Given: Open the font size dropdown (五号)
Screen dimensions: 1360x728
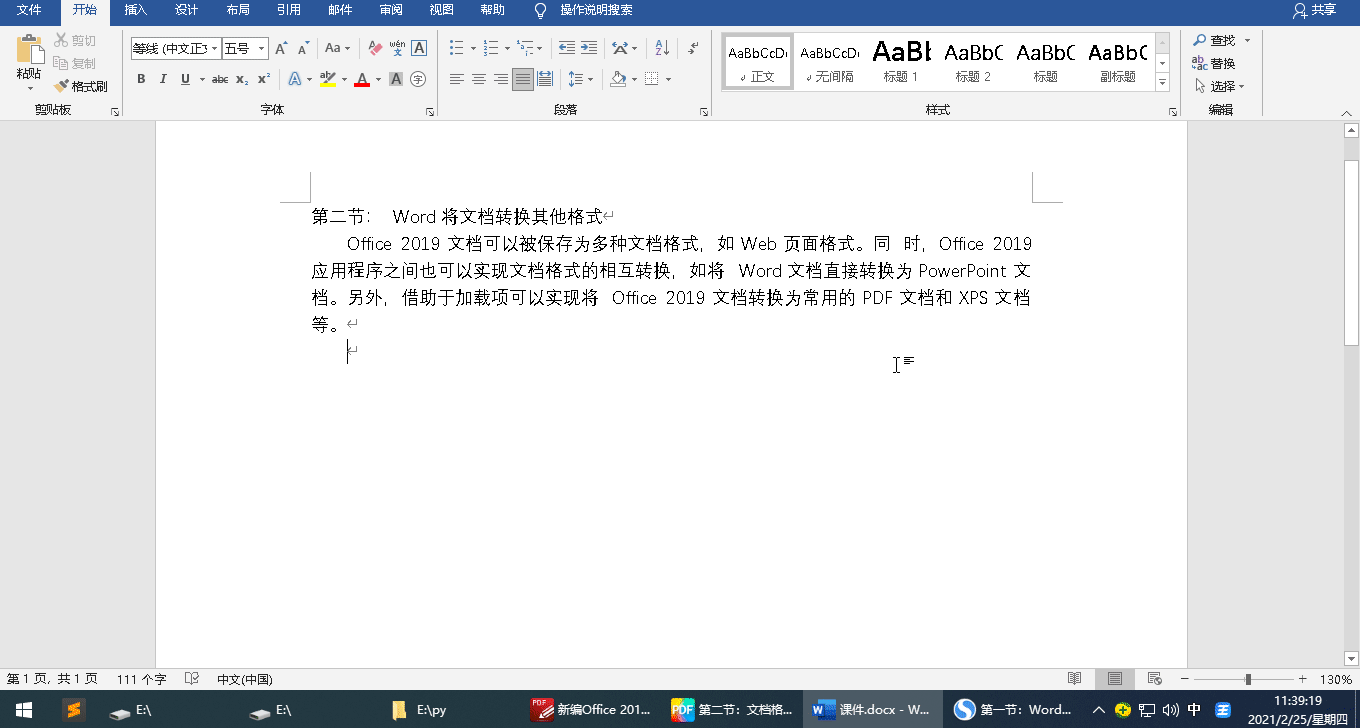Looking at the screenshot, I should [x=262, y=48].
